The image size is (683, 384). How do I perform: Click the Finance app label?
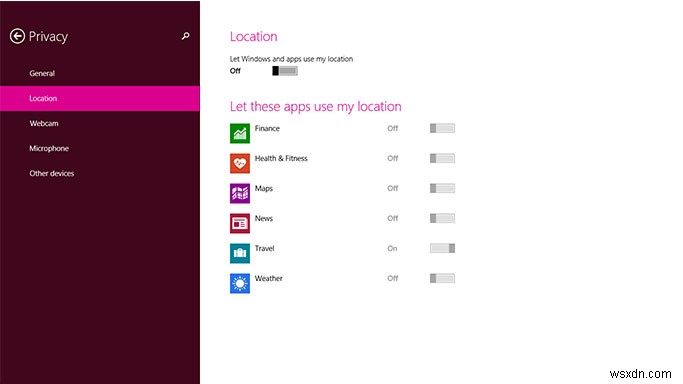point(267,128)
